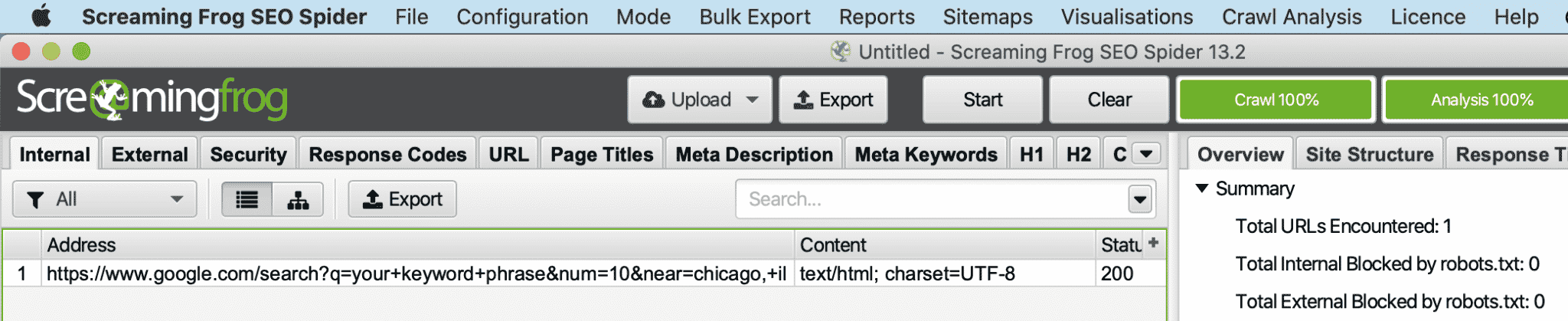Switch to the Site Structure tab
The height and width of the screenshot is (321, 1568).
pos(1370,155)
